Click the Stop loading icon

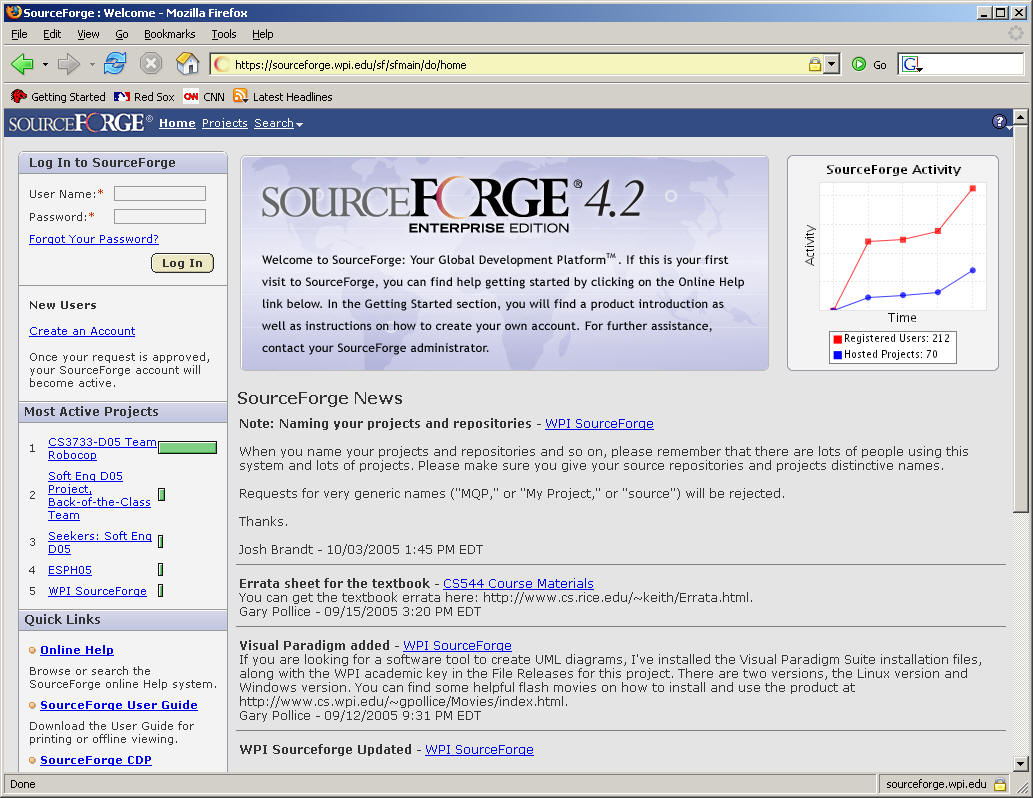[151, 64]
